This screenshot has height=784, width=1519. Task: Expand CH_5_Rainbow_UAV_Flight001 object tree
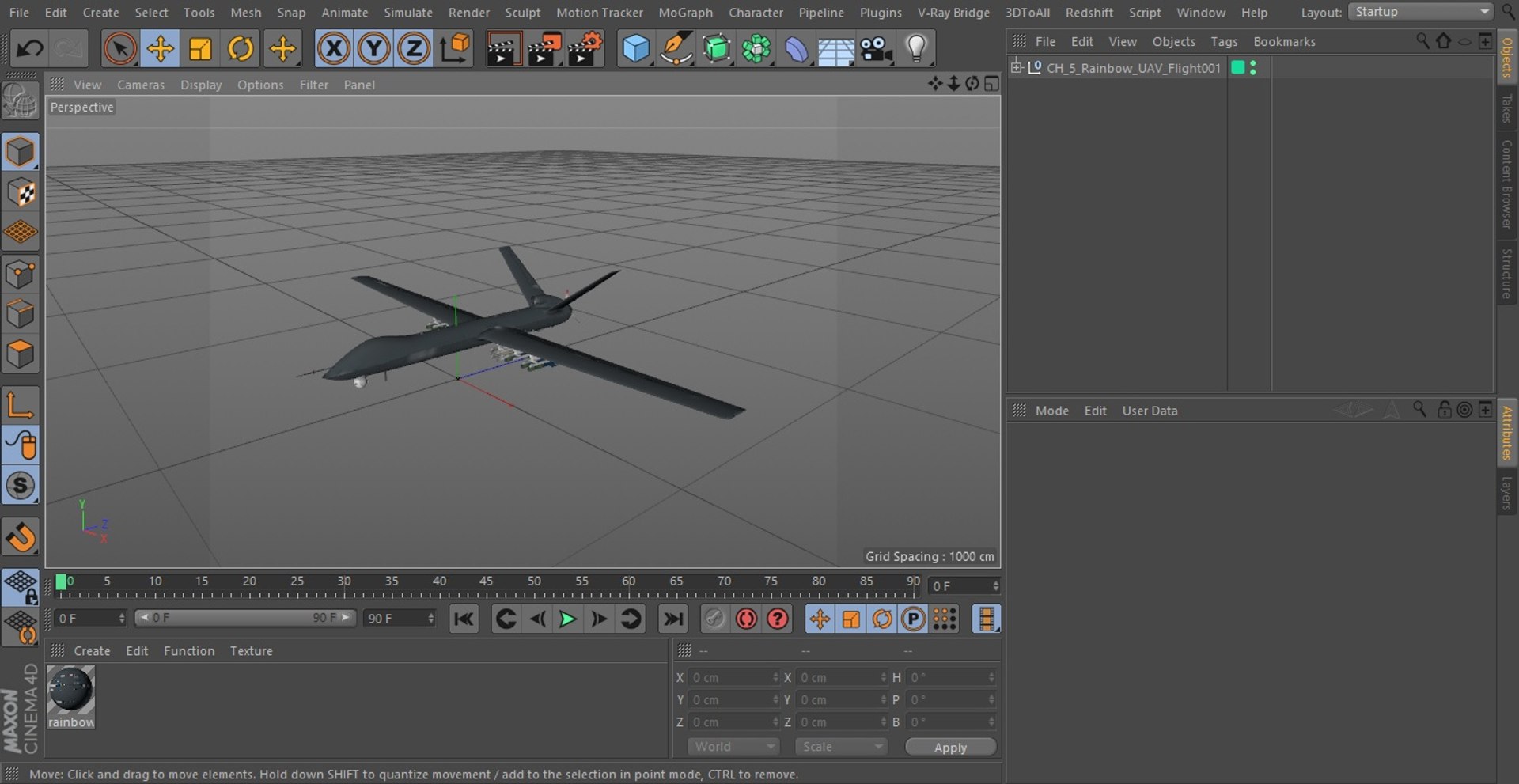point(1016,67)
